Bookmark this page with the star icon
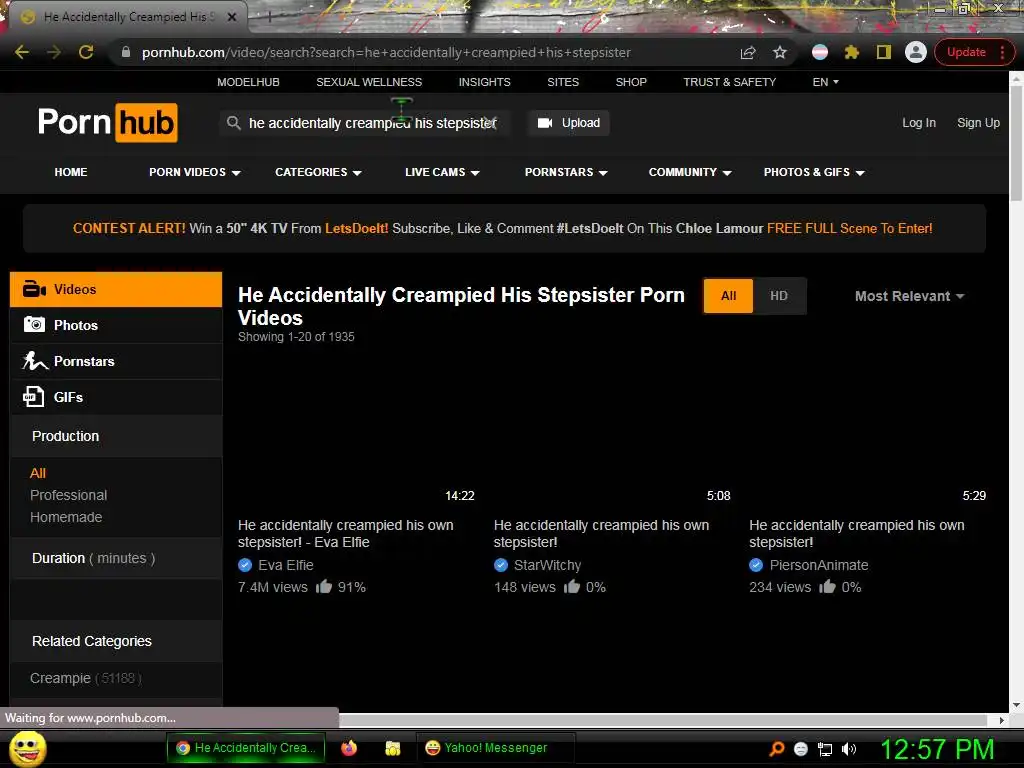The width and height of the screenshot is (1024, 768). point(780,52)
